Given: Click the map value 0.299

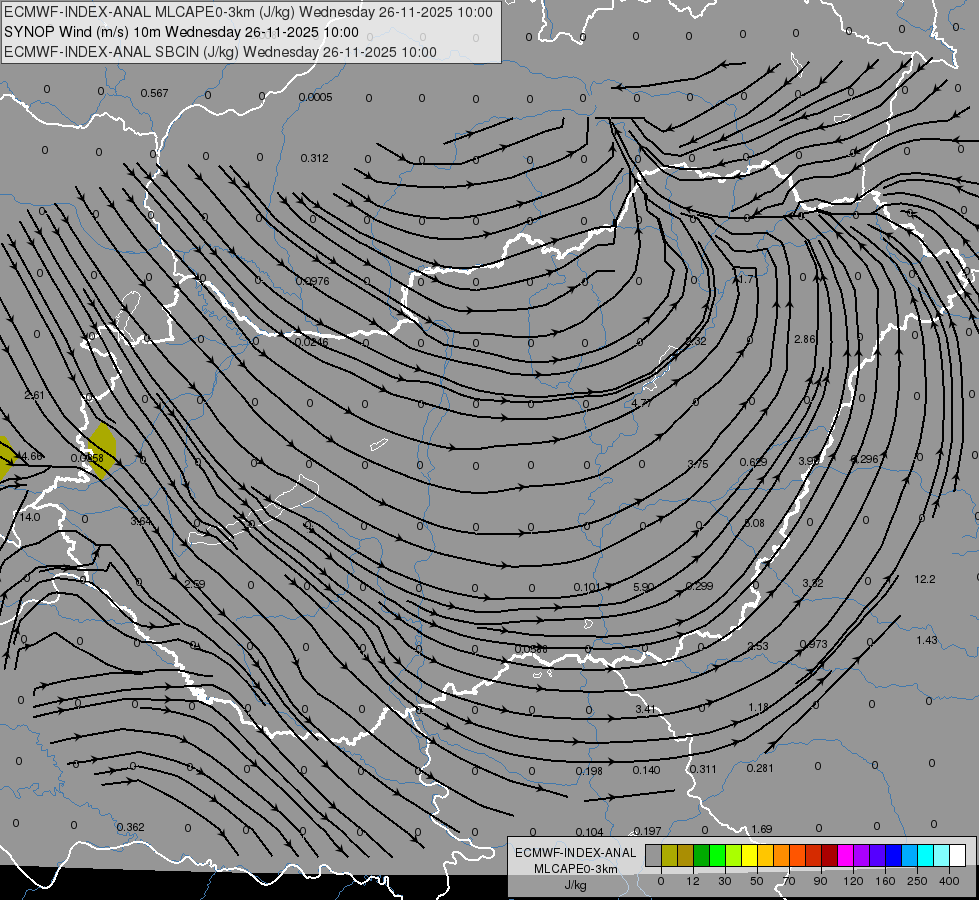Looking at the screenshot, I should (x=699, y=586).
